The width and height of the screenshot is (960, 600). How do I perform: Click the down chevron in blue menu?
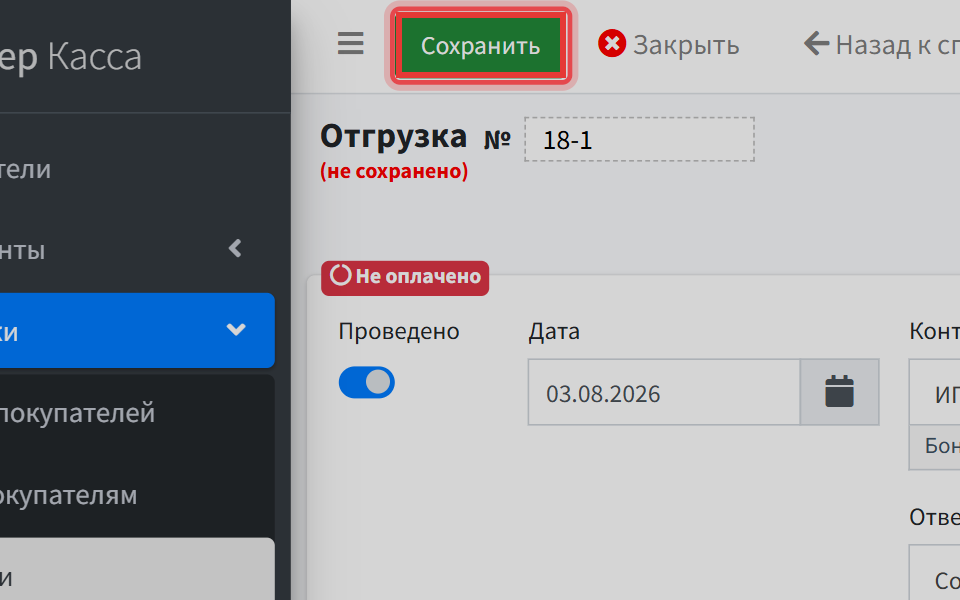[x=236, y=330]
